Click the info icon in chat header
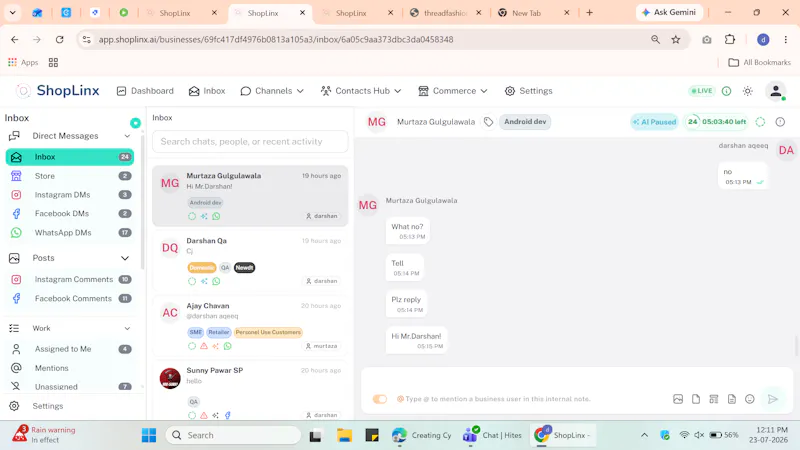The image size is (800, 450). click(780, 122)
